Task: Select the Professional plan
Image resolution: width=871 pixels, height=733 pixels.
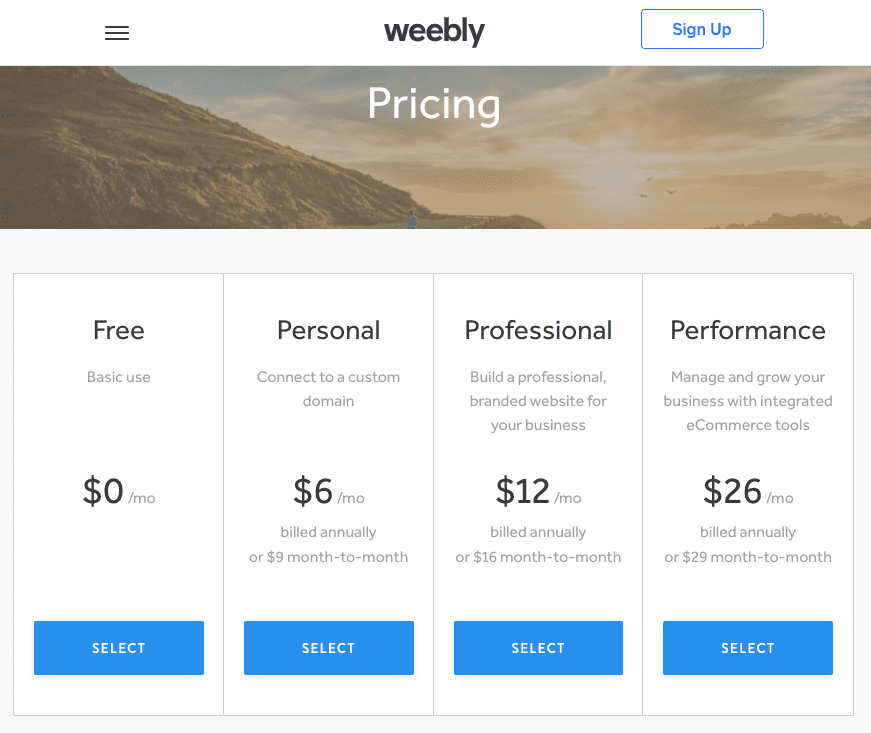Action: coord(538,648)
